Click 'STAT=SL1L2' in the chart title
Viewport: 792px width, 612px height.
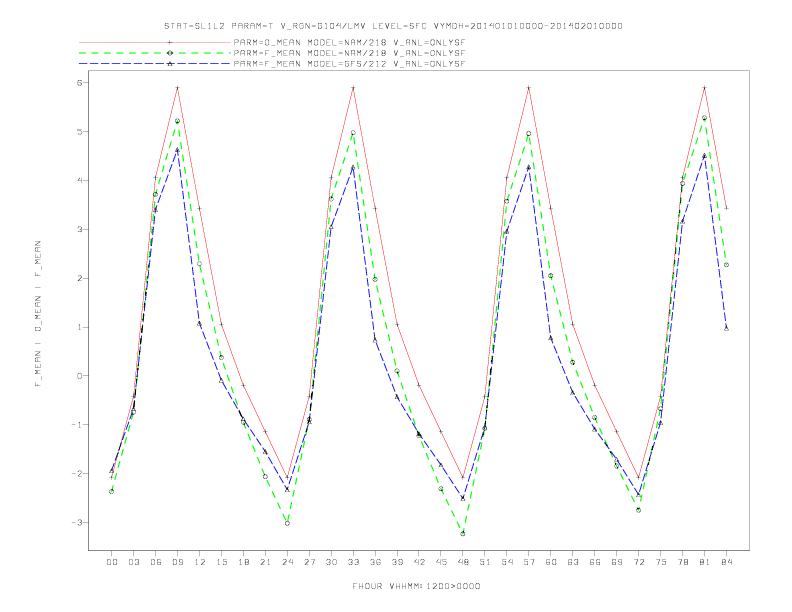[194, 26]
